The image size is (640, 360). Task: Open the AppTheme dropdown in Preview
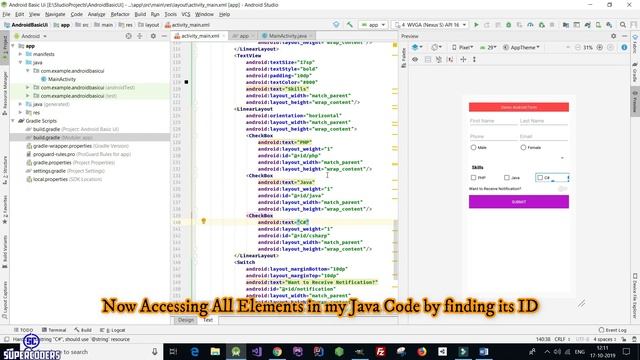[x=521, y=47]
